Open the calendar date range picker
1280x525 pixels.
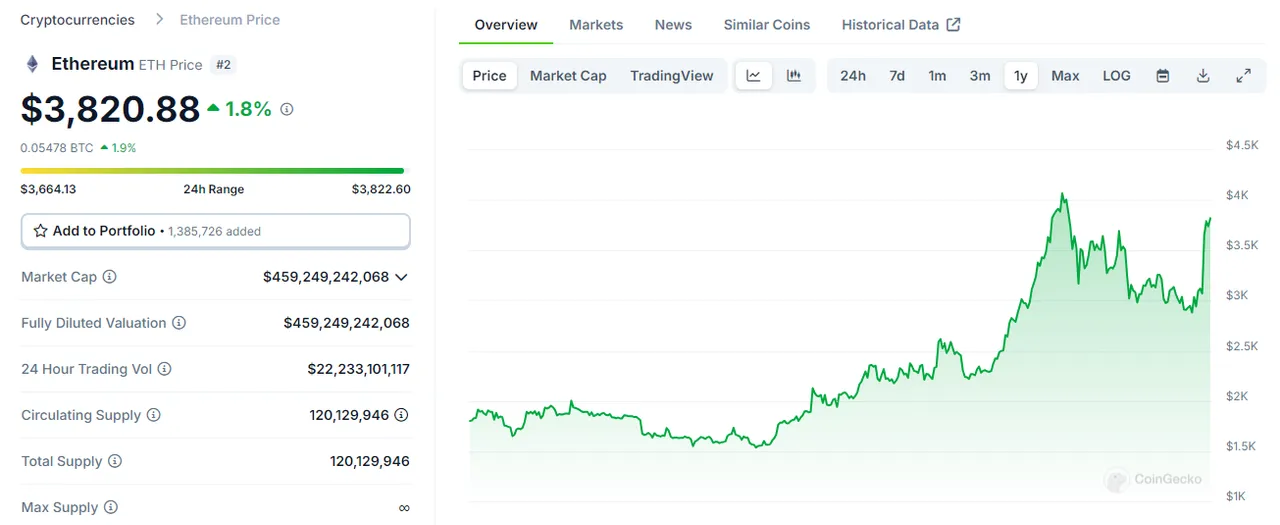1163,76
